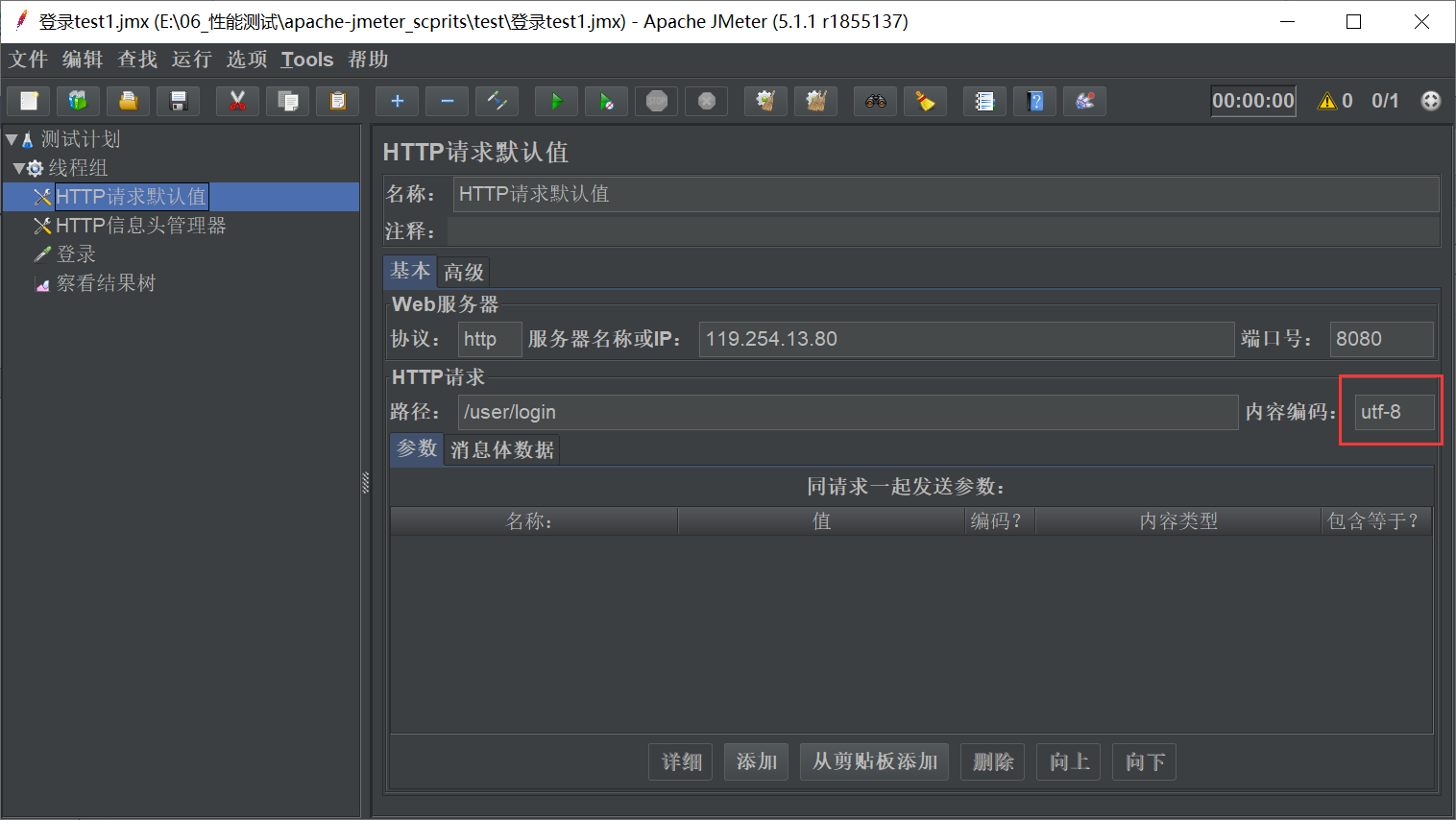Switch to the 基本 tab
1456x820 pixels.
pos(410,271)
